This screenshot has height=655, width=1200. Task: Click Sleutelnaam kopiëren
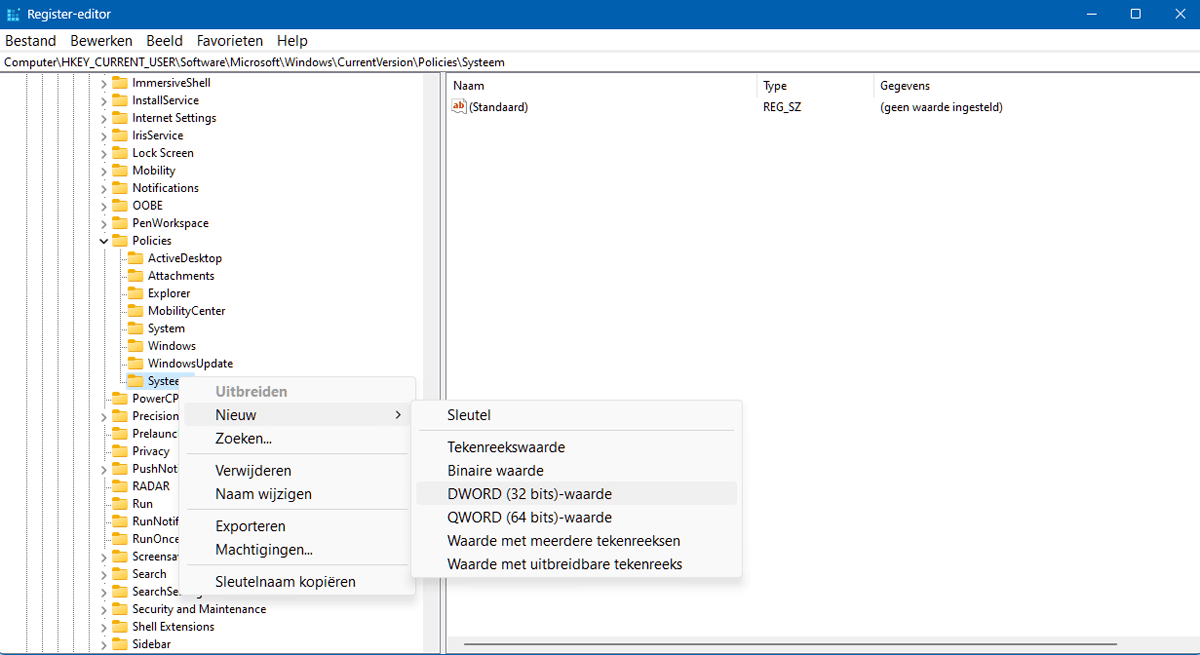(x=297, y=581)
